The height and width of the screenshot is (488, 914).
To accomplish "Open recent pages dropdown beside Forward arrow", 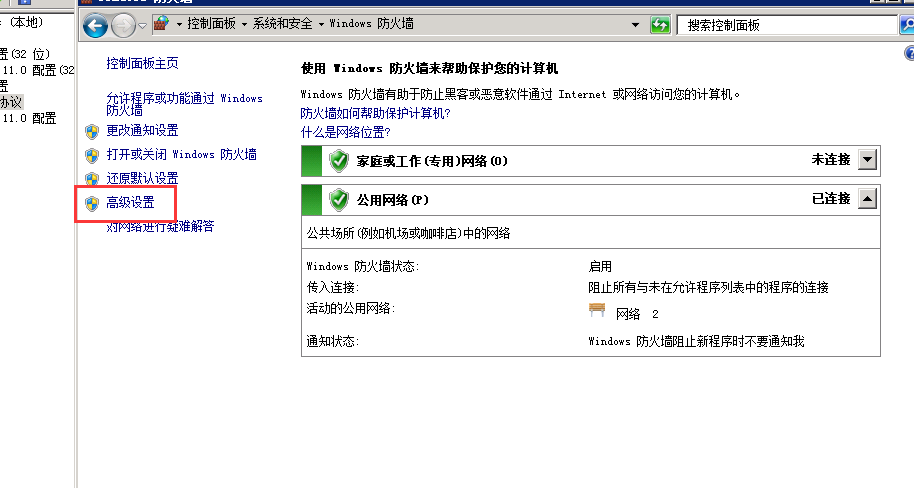I will [x=142, y=26].
